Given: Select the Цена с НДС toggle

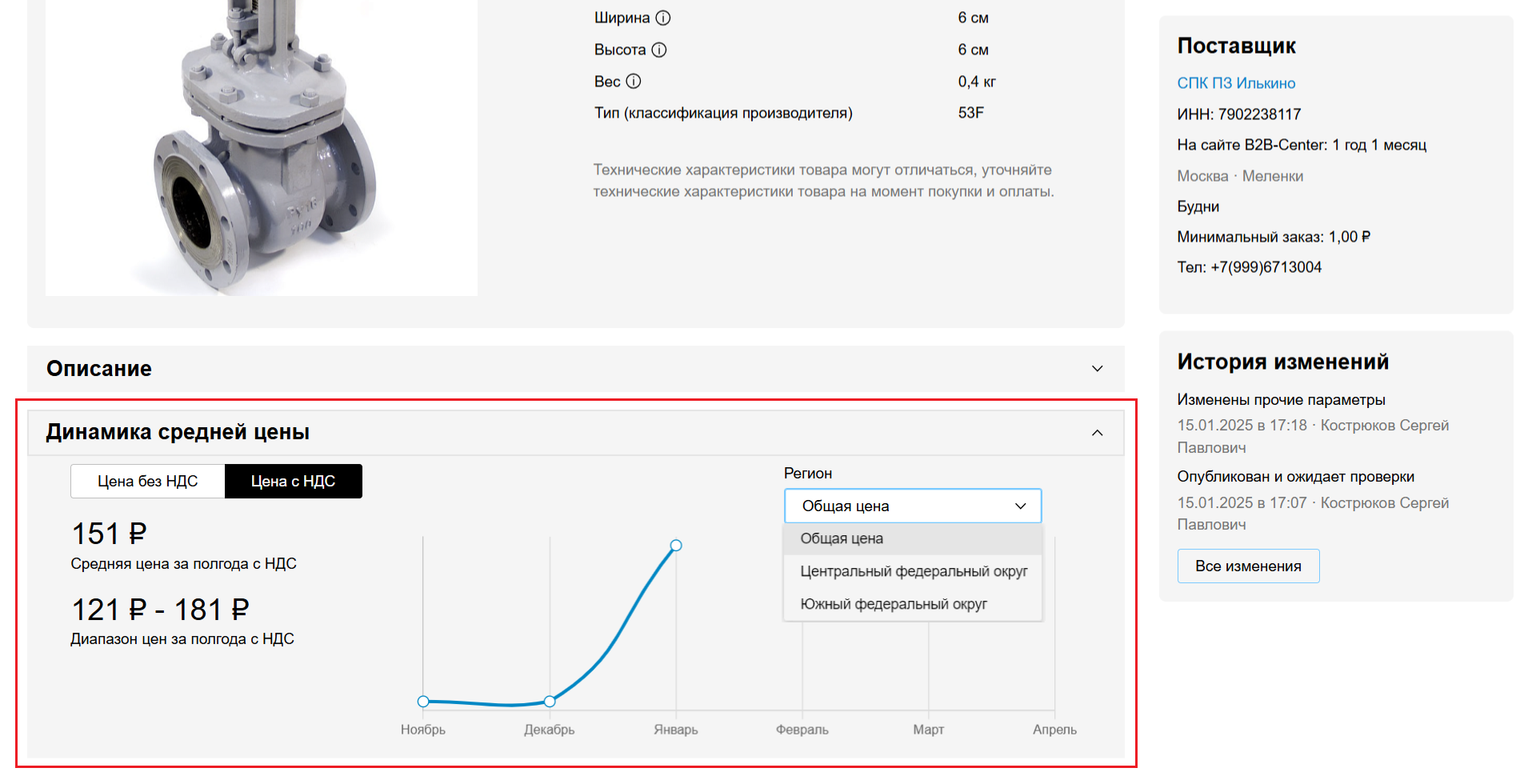Looking at the screenshot, I should point(293,482).
